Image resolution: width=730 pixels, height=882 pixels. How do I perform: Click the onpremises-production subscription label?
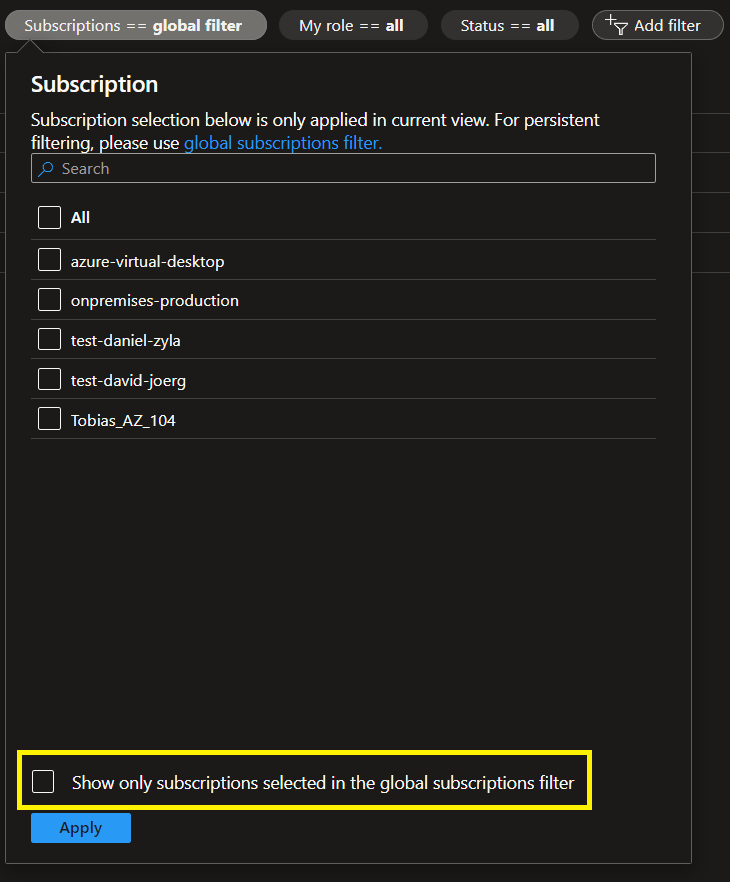click(154, 300)
